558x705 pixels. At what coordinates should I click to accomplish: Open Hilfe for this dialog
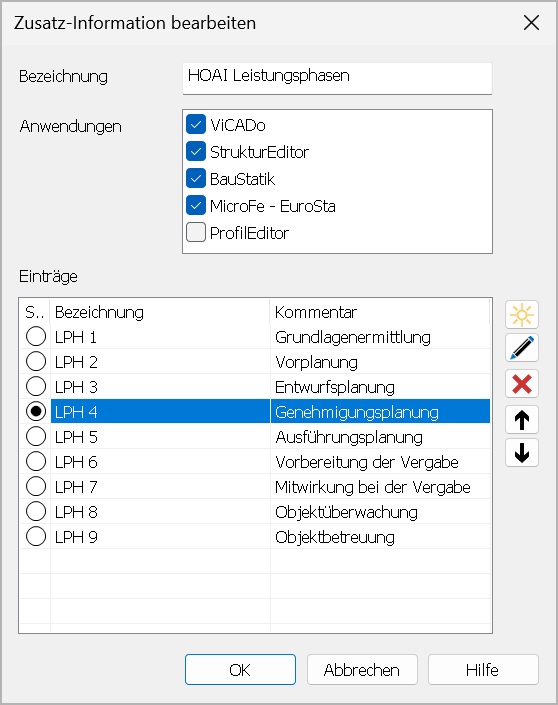483,669
